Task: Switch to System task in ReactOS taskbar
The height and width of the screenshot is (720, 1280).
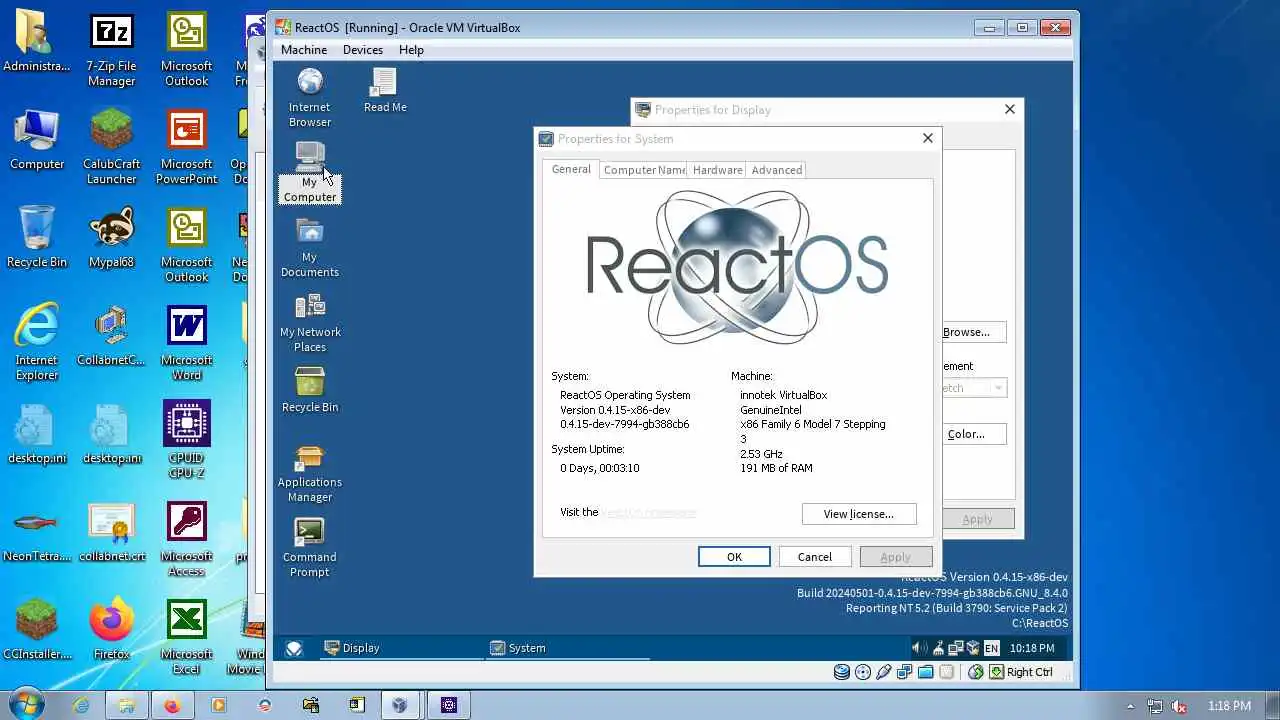Action: click(567, 648)
